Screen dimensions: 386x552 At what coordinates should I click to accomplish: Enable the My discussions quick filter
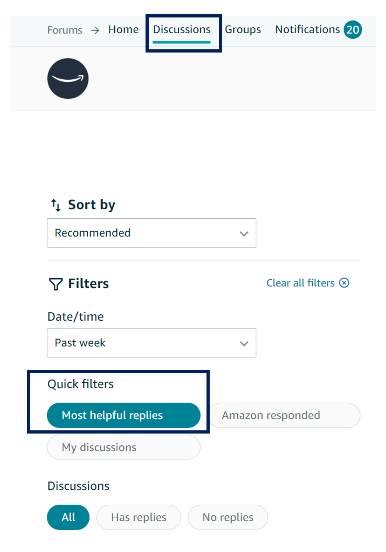pyautogui.click(x=124, y=447)
